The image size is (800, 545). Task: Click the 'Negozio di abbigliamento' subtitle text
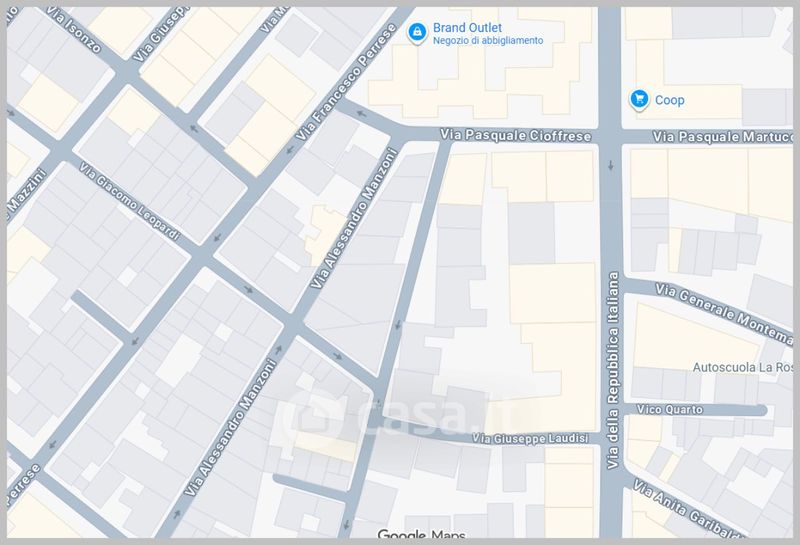488,41
